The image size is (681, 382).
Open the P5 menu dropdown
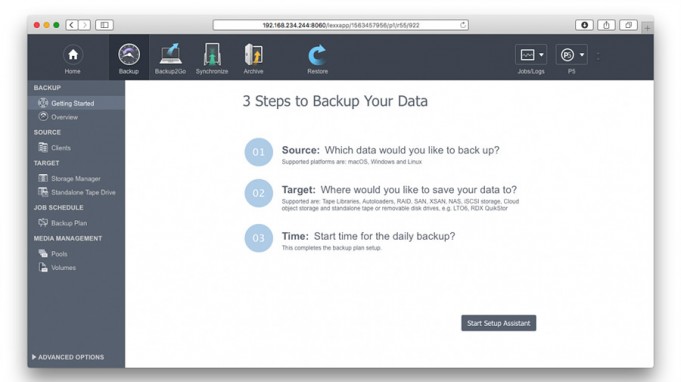point(572,55)
